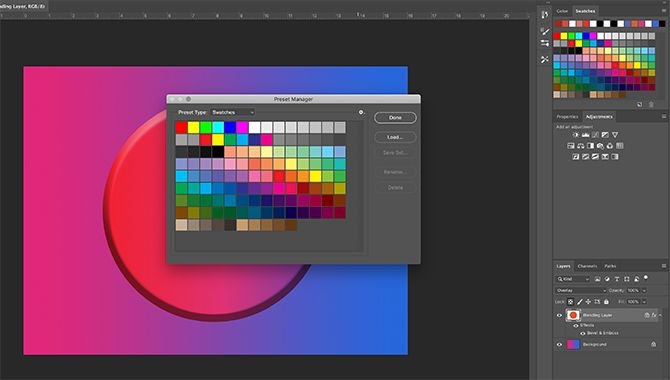The height and width of the screenshot is (380, 670).
Task: Switch to the Properties tab
Action: [x=567, y=117]
